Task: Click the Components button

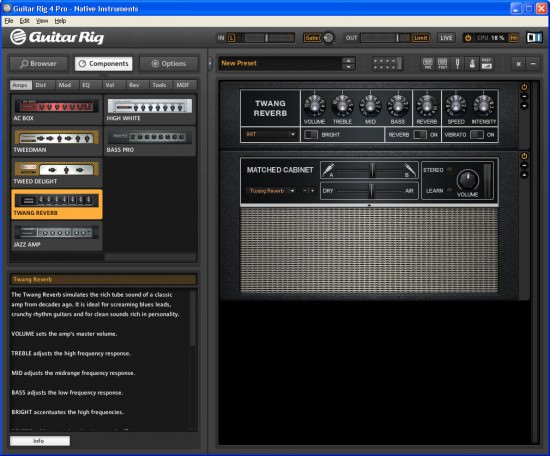Action: (104, 64)
